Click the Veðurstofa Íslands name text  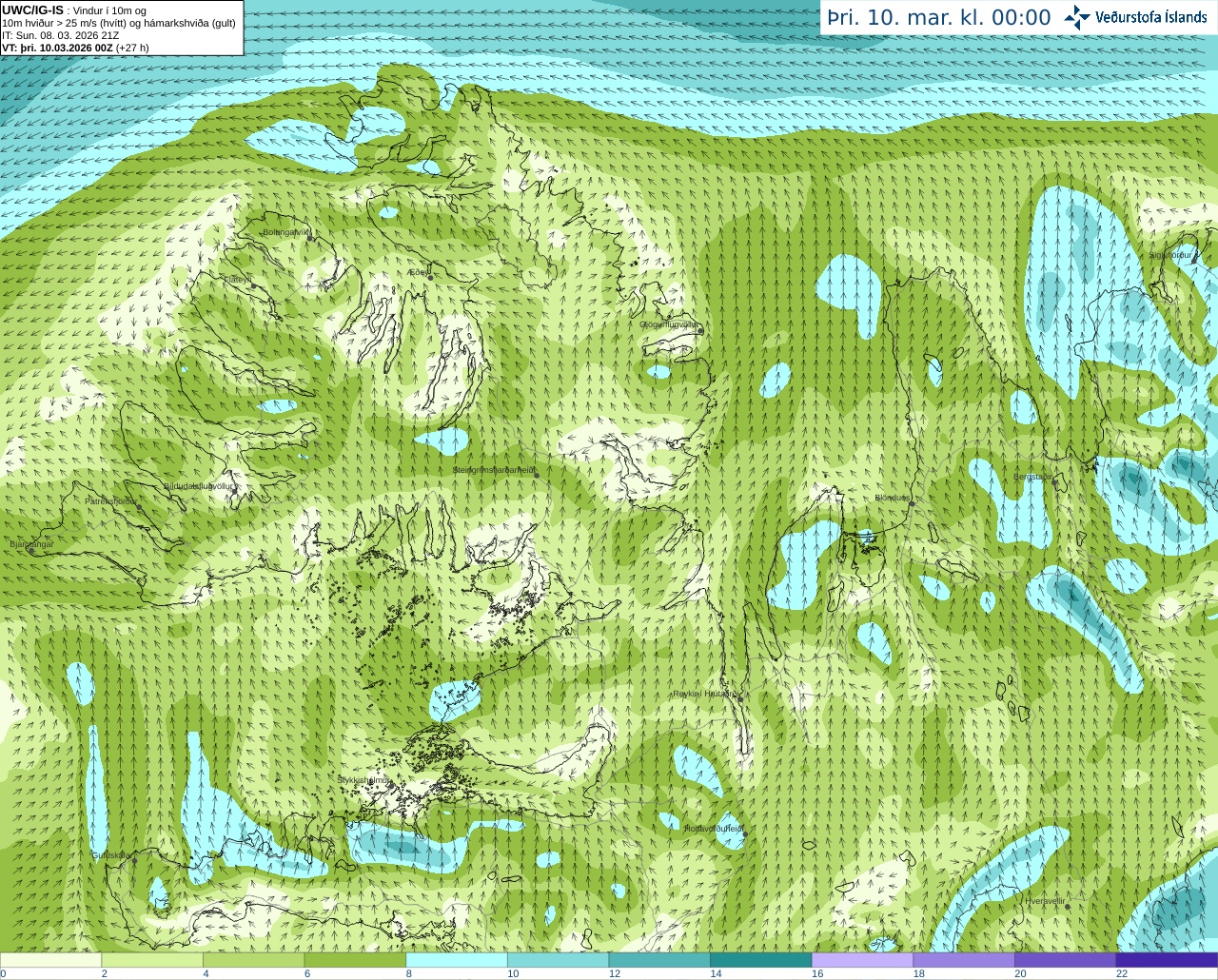pos(1150,17)
